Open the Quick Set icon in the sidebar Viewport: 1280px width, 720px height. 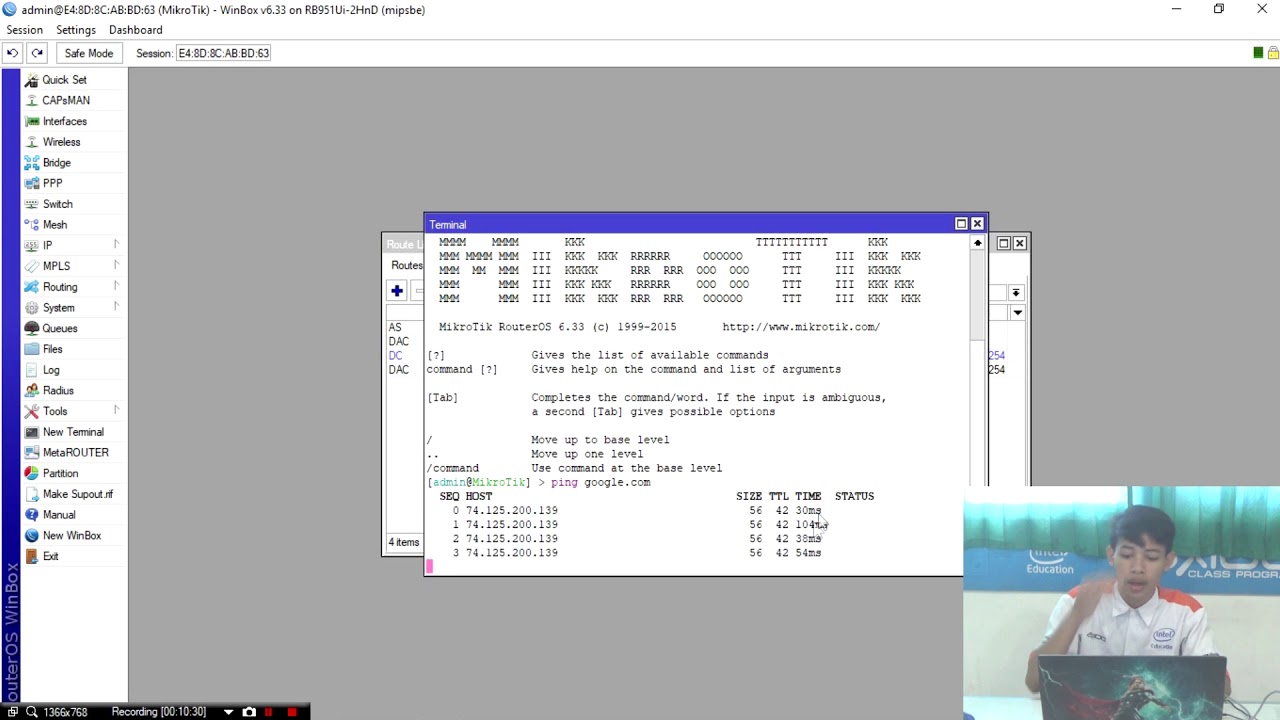point(31,80)
